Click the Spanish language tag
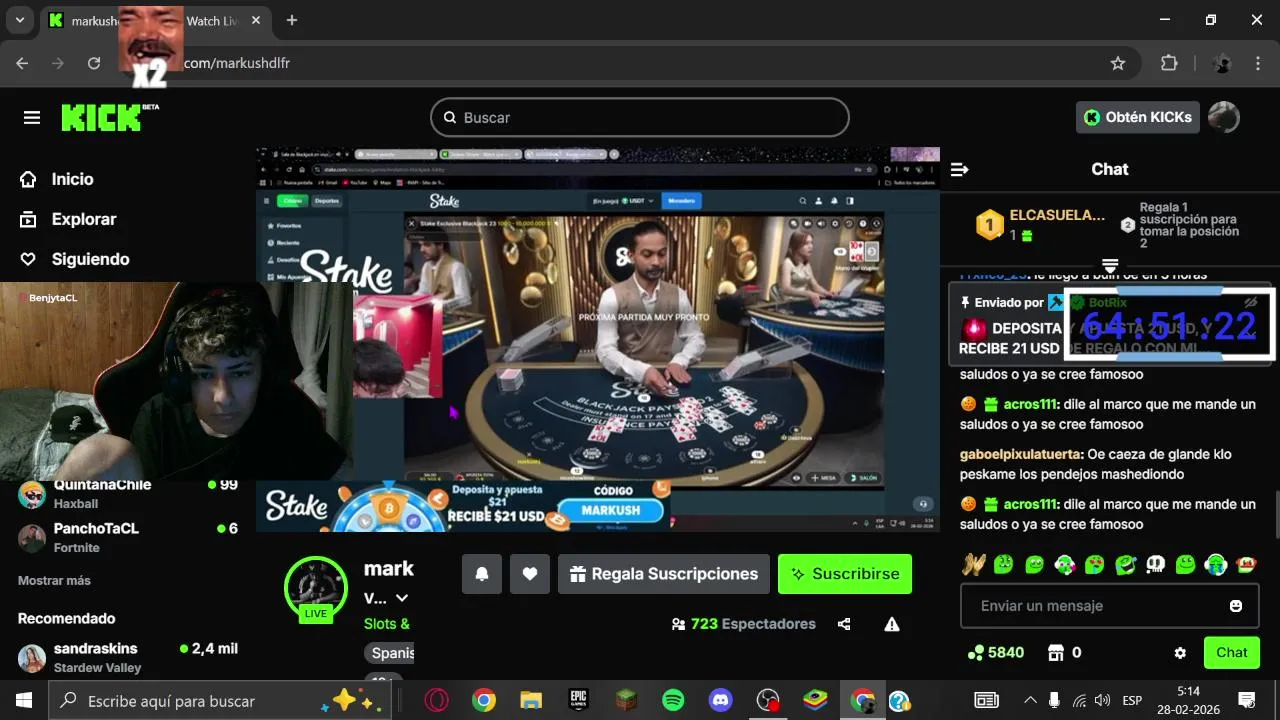Viewport: 1280px width, 720px height. [391, 653]
